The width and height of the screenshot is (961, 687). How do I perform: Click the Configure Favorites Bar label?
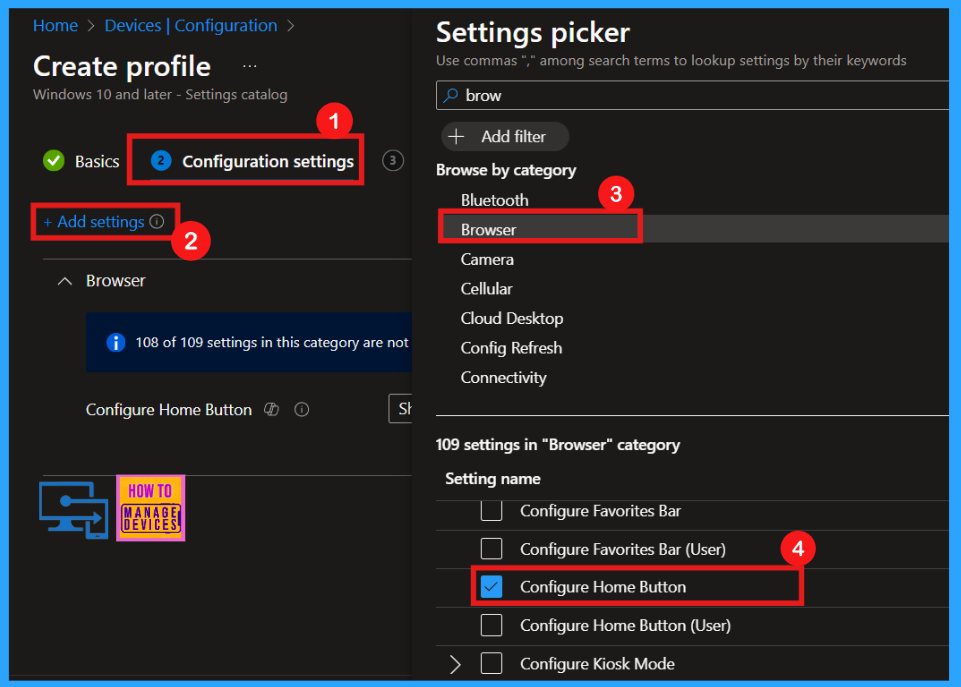click(601, 511)
